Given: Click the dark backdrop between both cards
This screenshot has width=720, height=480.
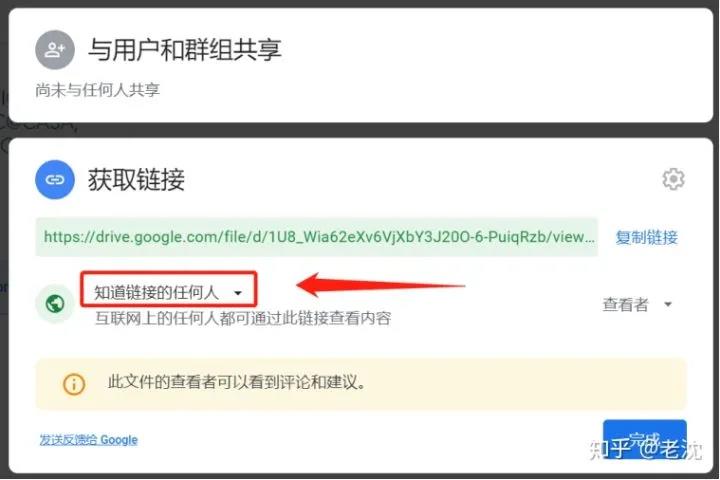Looking at the screenshot, I should coord(361,130).
